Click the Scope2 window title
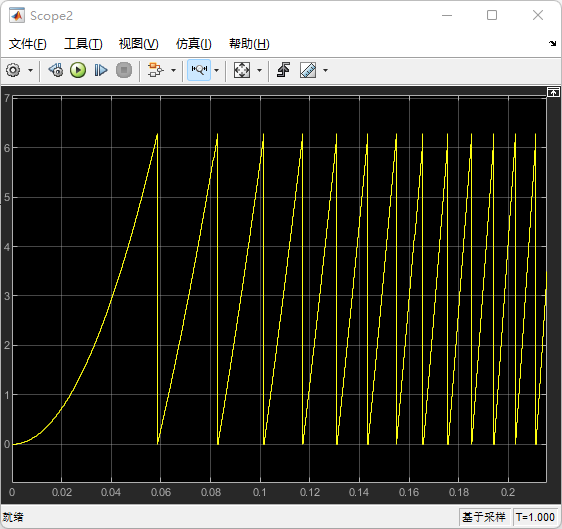 [x=51, y=16]
